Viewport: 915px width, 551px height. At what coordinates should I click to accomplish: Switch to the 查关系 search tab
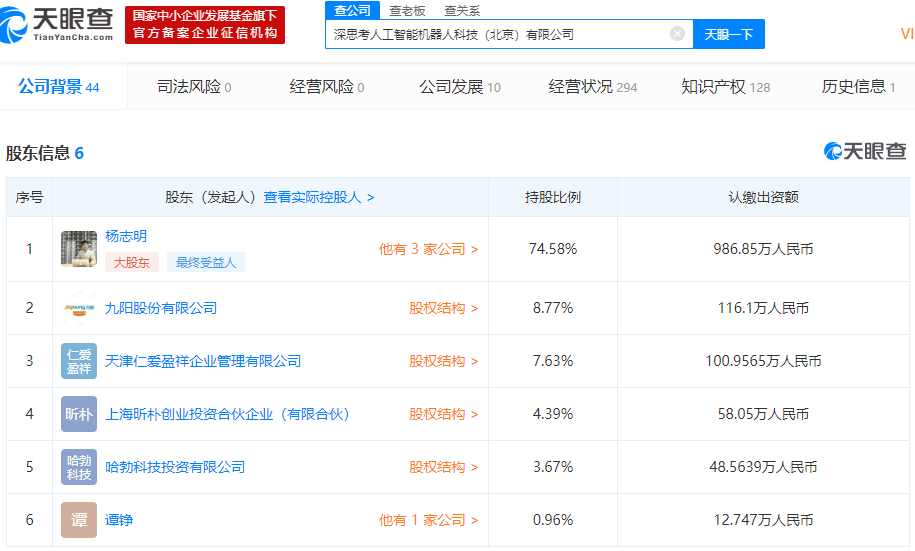(x=462, y=10)
